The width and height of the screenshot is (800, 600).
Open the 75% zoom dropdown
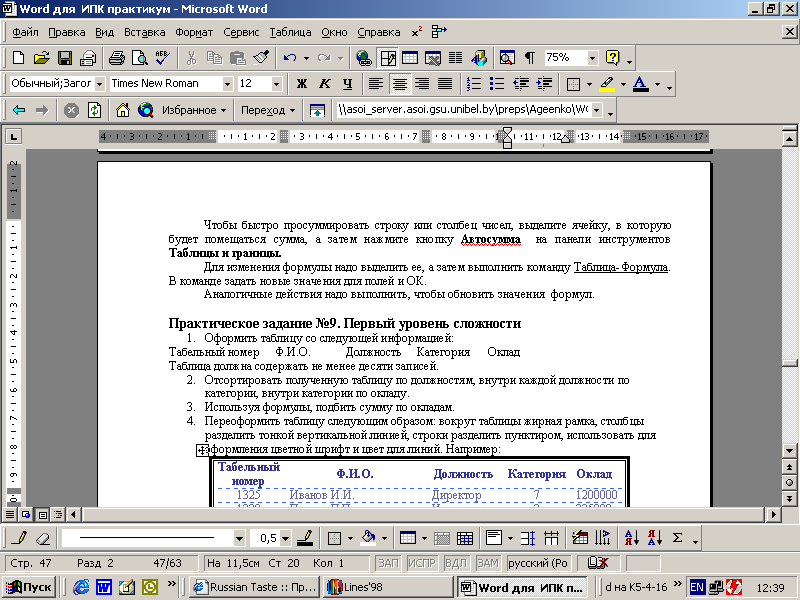coord(592,58)
